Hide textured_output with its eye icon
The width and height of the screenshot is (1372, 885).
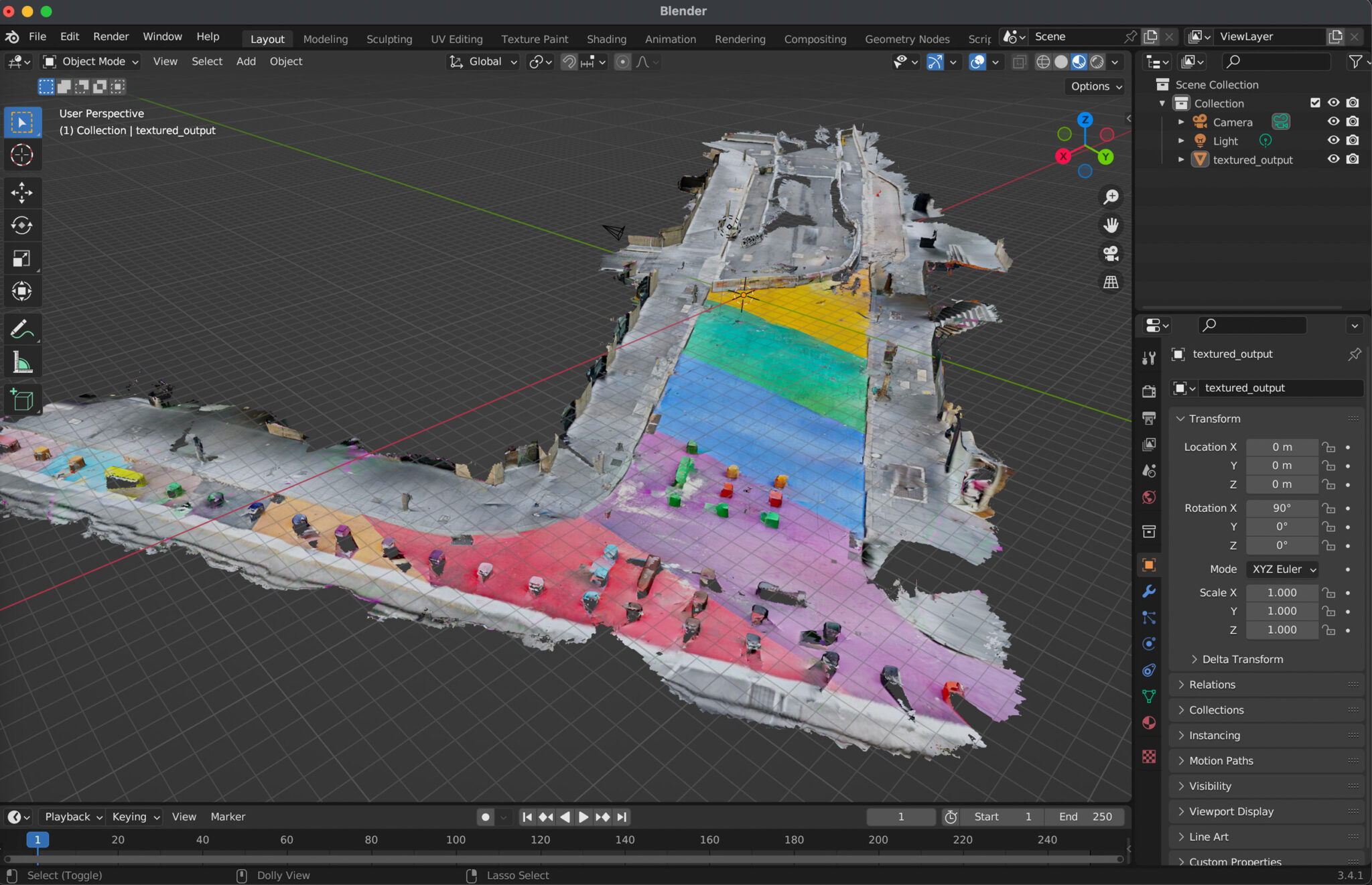click(x=1333, y=159)
